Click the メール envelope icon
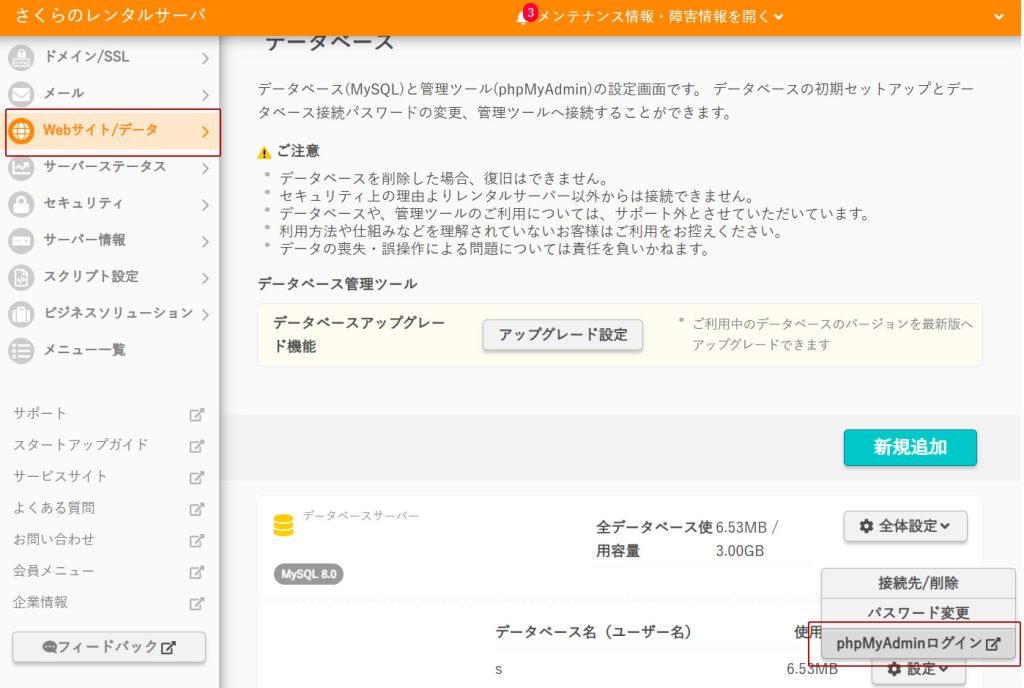 tap(21, 94)
